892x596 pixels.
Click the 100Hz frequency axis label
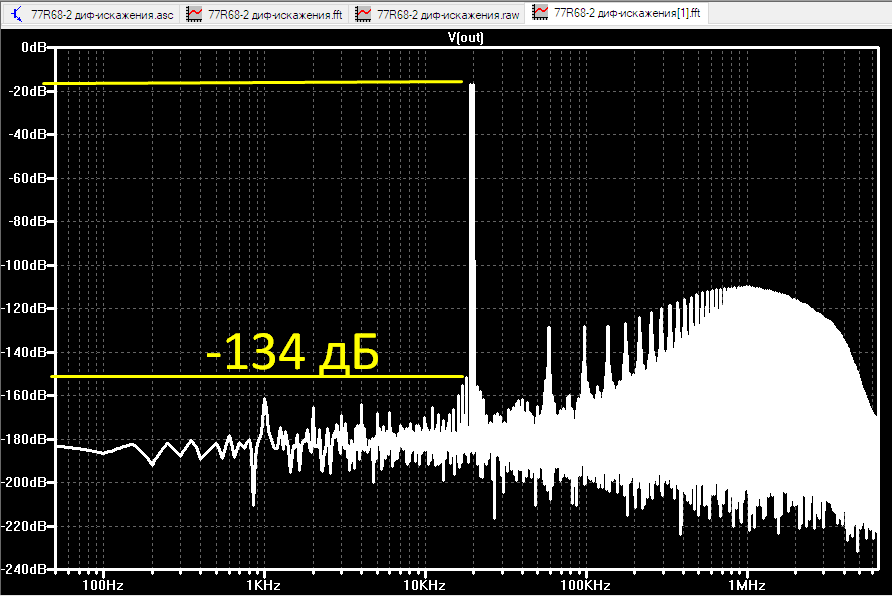(x=103, y=585)
